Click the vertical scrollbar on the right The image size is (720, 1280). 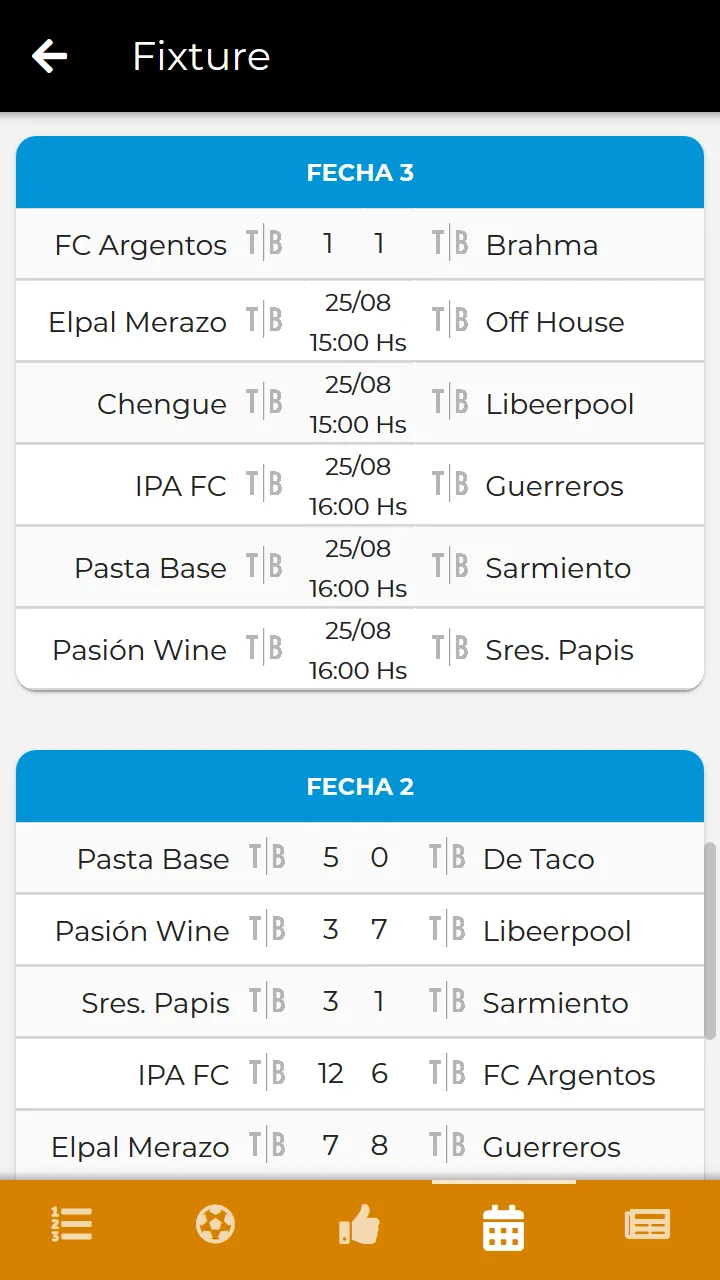710,940
